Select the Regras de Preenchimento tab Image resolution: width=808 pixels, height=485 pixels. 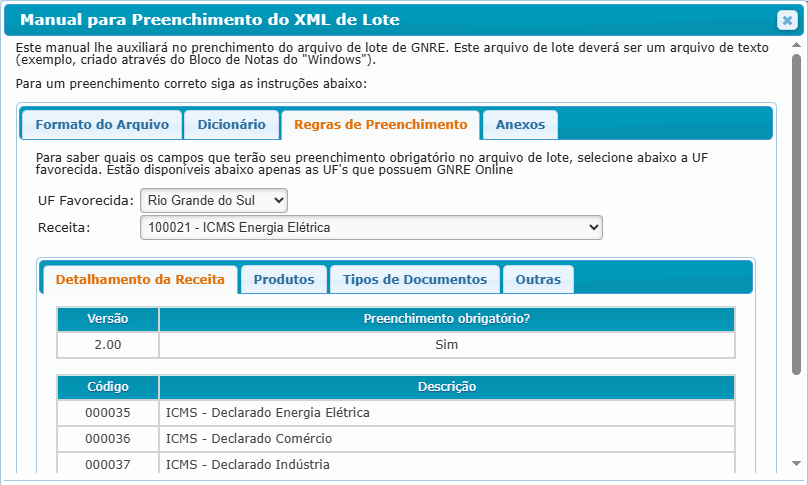tap(380, 125)
